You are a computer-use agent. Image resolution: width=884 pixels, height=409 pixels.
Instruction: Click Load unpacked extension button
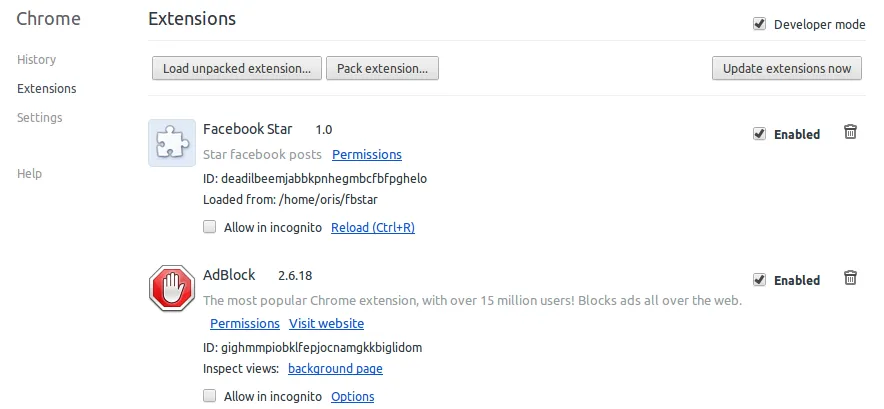click(237, 68)
